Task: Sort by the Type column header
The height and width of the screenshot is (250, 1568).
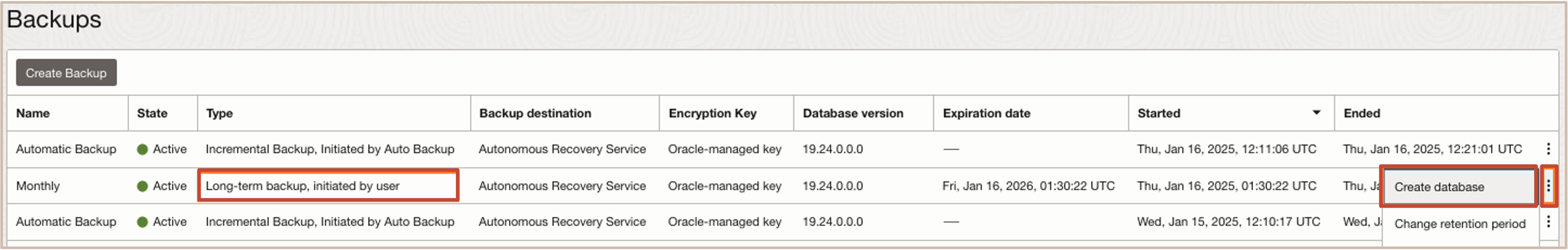Action: click(x=219, y=113)
